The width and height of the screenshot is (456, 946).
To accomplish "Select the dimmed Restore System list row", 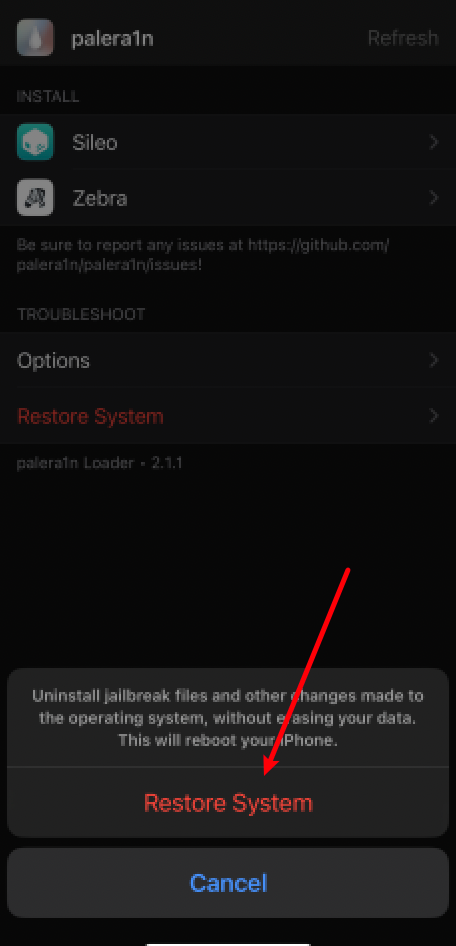I will click(228, 416).
